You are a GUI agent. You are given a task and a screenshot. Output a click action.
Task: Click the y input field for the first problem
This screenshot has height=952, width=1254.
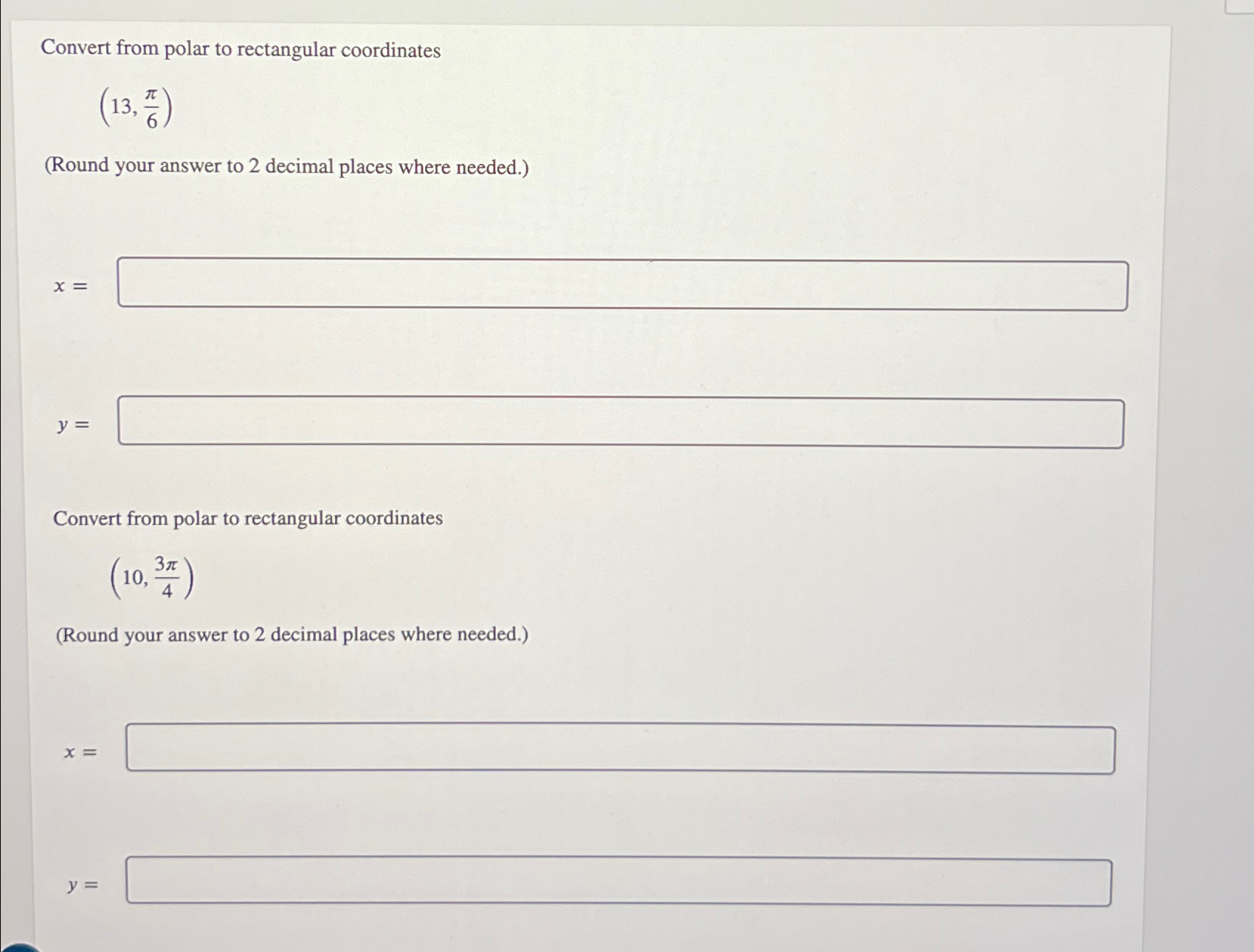pyautogui.click(x=620, y=421)
